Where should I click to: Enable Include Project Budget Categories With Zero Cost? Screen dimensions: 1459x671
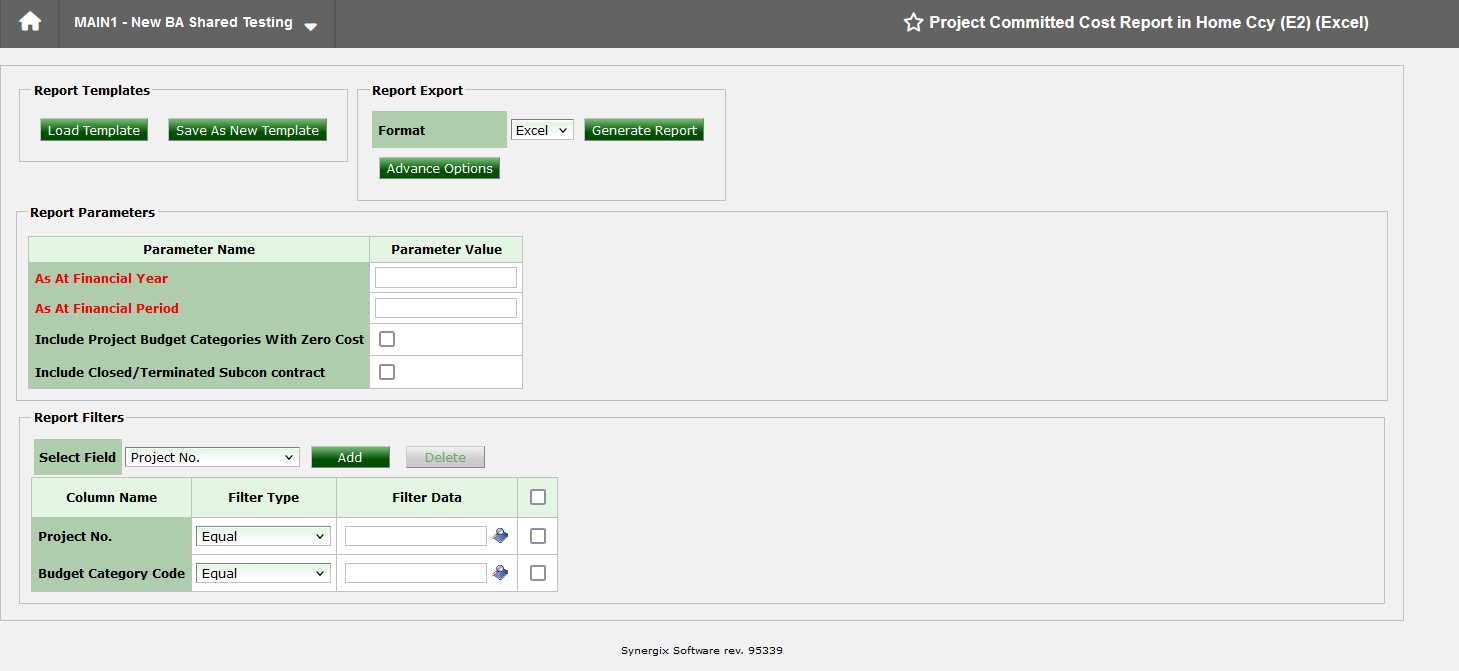point(387,339)
